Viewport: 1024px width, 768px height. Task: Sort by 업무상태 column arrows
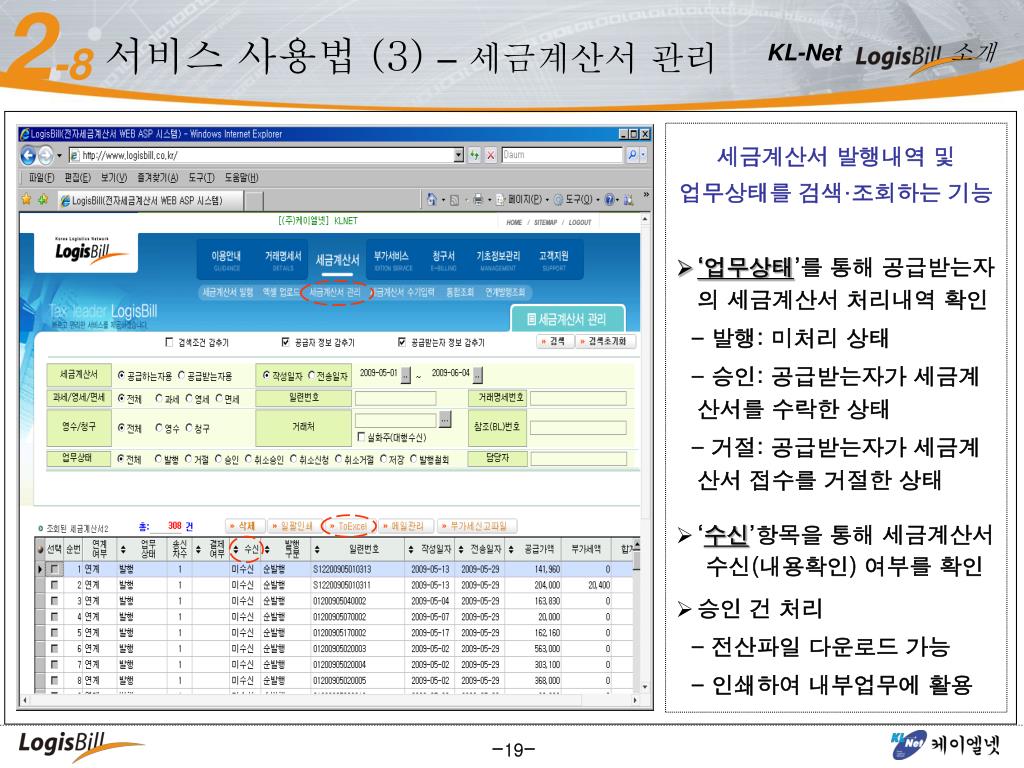pos(123,550)
